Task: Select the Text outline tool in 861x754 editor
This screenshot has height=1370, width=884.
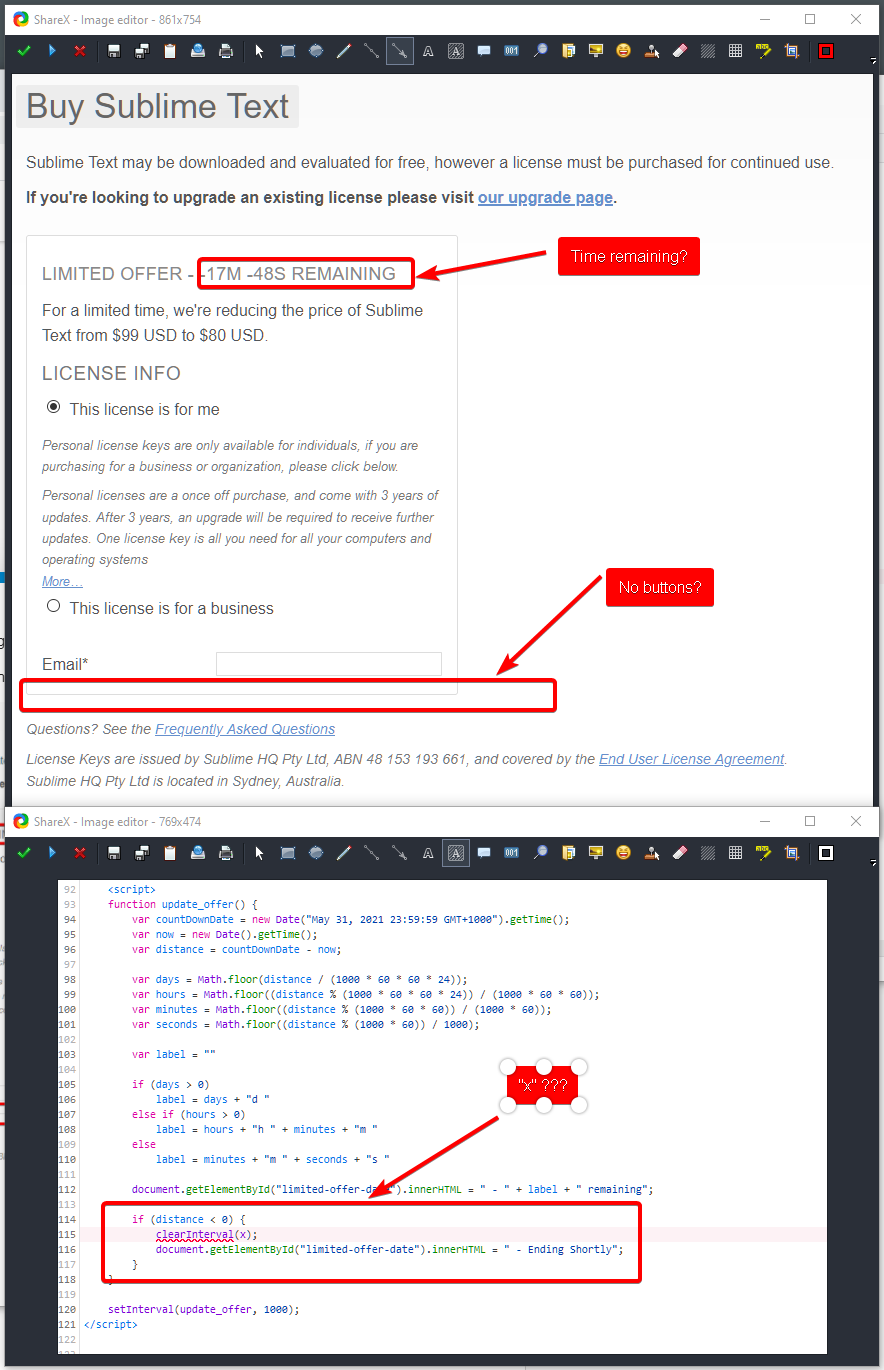Action: tap(428, 51)
